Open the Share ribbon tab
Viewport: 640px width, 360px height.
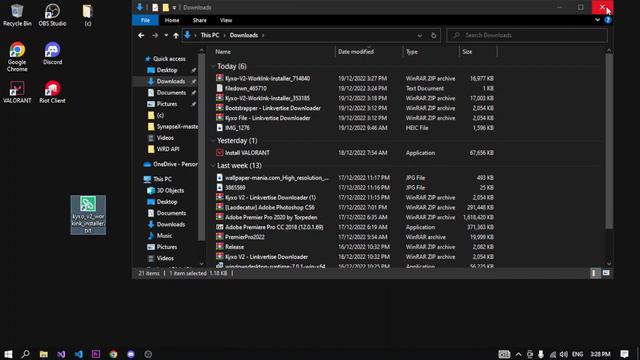pos(199,20)
